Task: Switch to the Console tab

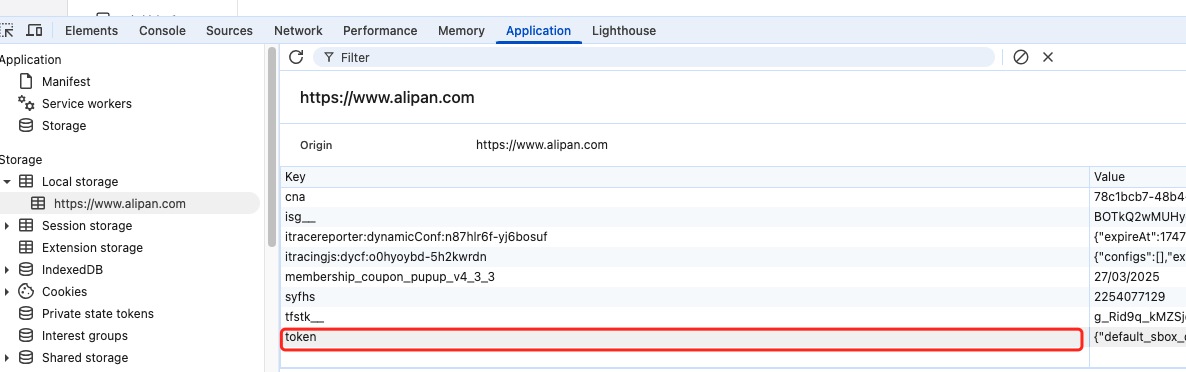Action: pos(162,30)
